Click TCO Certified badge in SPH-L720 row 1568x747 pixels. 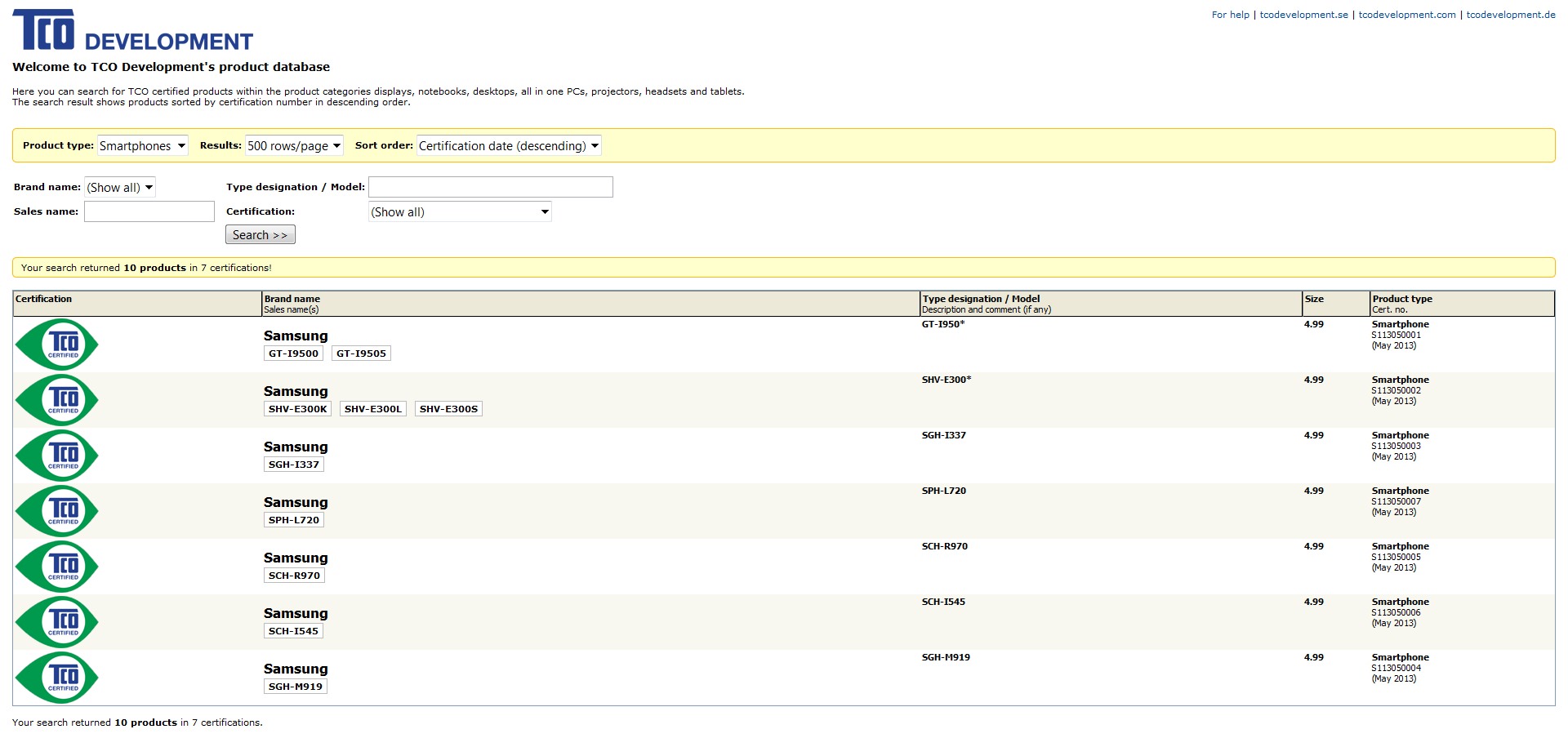coord(57,511)
